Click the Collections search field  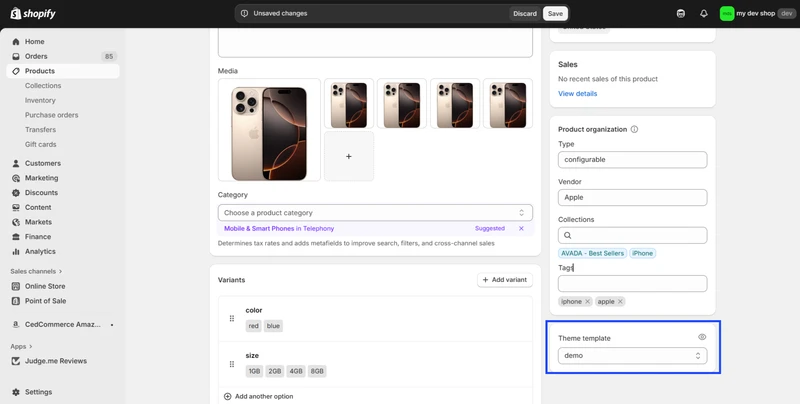point(633,235)
